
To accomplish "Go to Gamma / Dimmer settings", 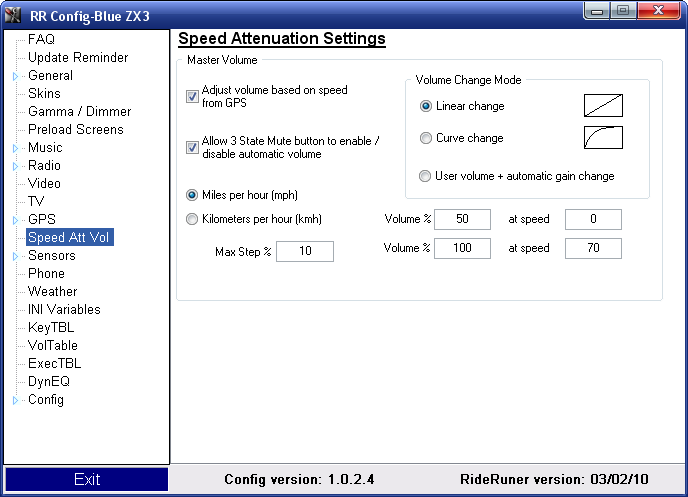I will coord(79,111).
